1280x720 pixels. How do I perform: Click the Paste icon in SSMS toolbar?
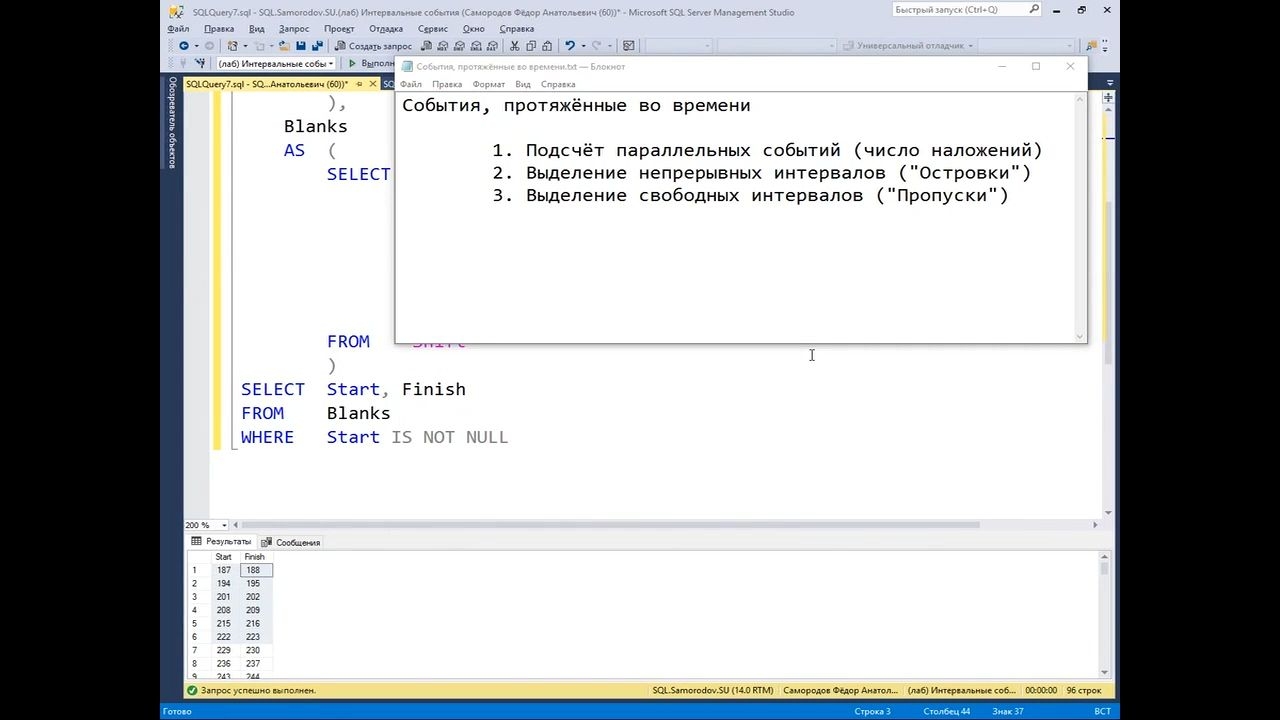click(x=546, y=46)
